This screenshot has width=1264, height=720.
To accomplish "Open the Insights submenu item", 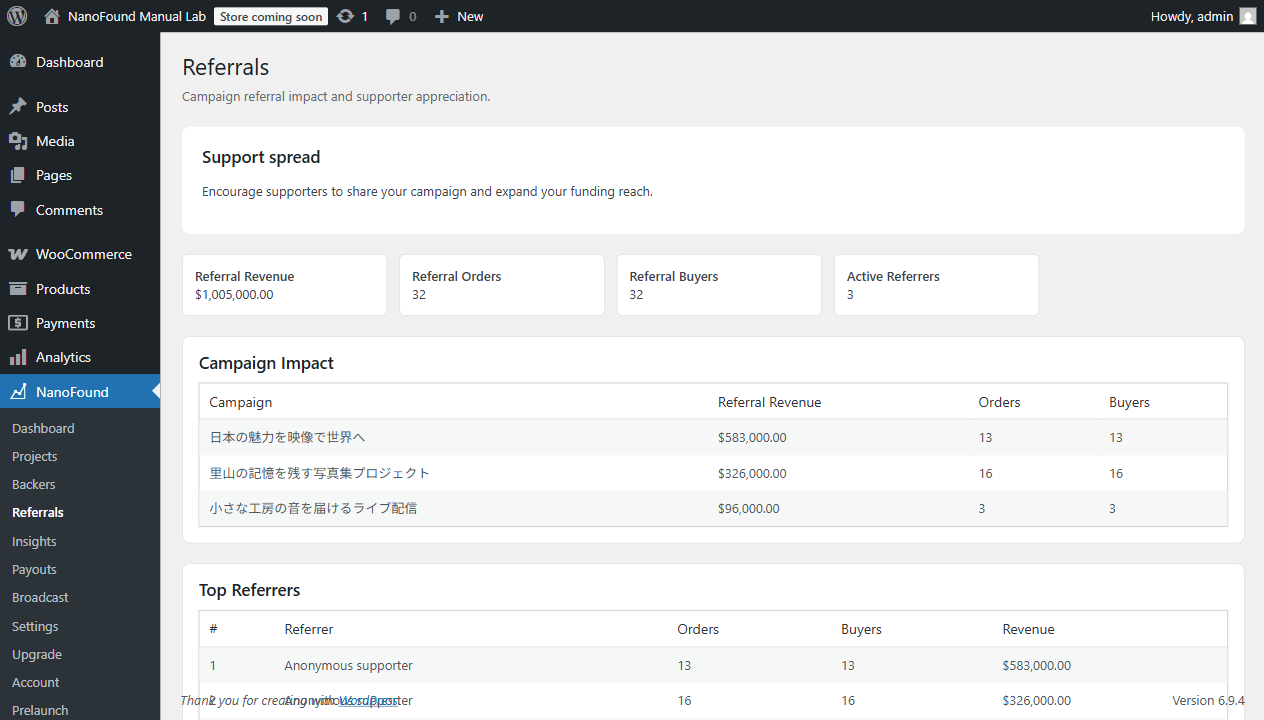I will tap(34, 541).
